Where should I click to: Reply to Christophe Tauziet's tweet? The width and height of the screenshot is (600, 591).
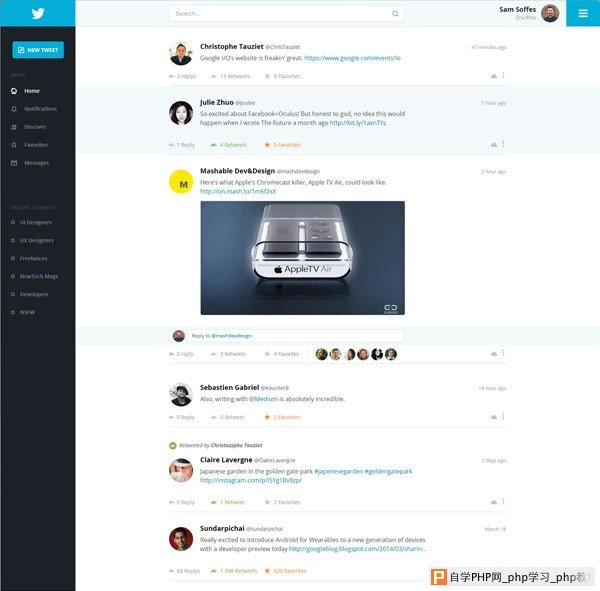coord(183,76)
